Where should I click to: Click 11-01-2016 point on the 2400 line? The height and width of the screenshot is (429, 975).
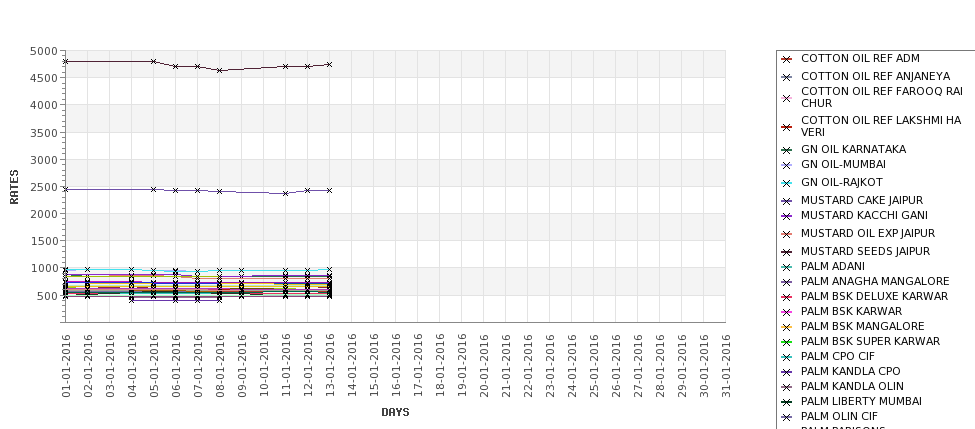pos(285,193)
